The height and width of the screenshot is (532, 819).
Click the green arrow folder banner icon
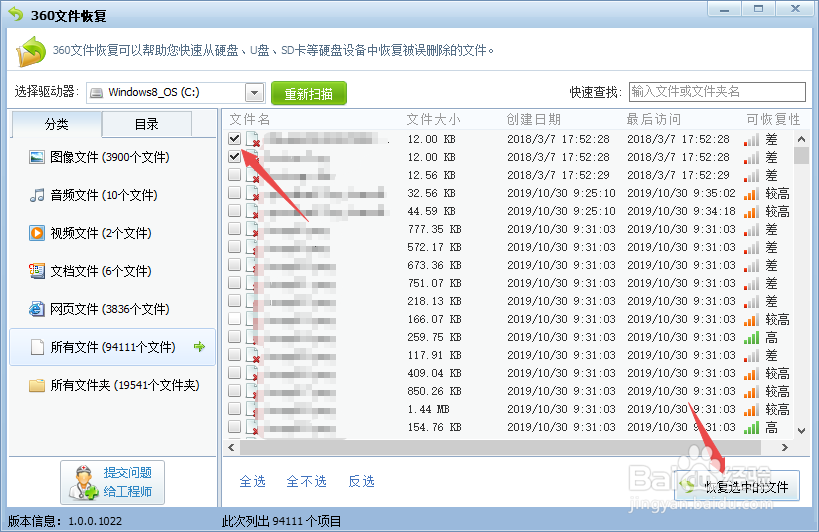click(31, 51)
